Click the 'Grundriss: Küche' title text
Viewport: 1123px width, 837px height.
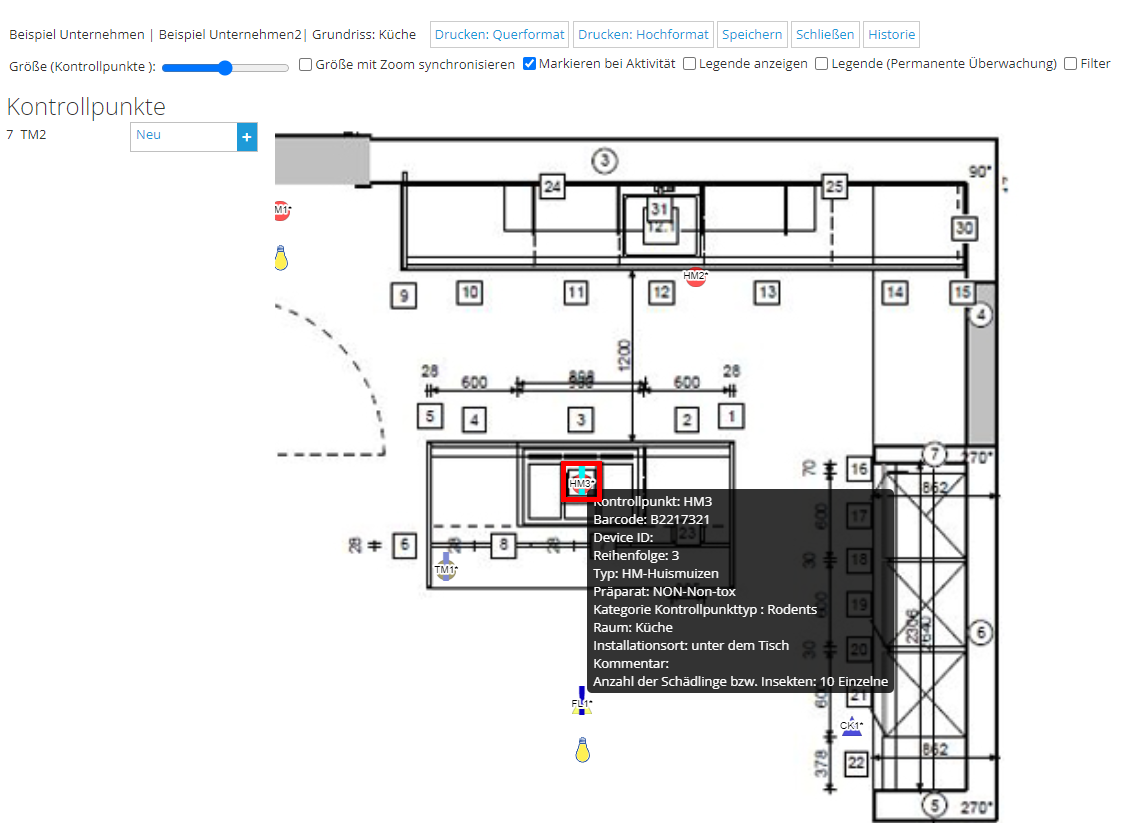[364, 34]
